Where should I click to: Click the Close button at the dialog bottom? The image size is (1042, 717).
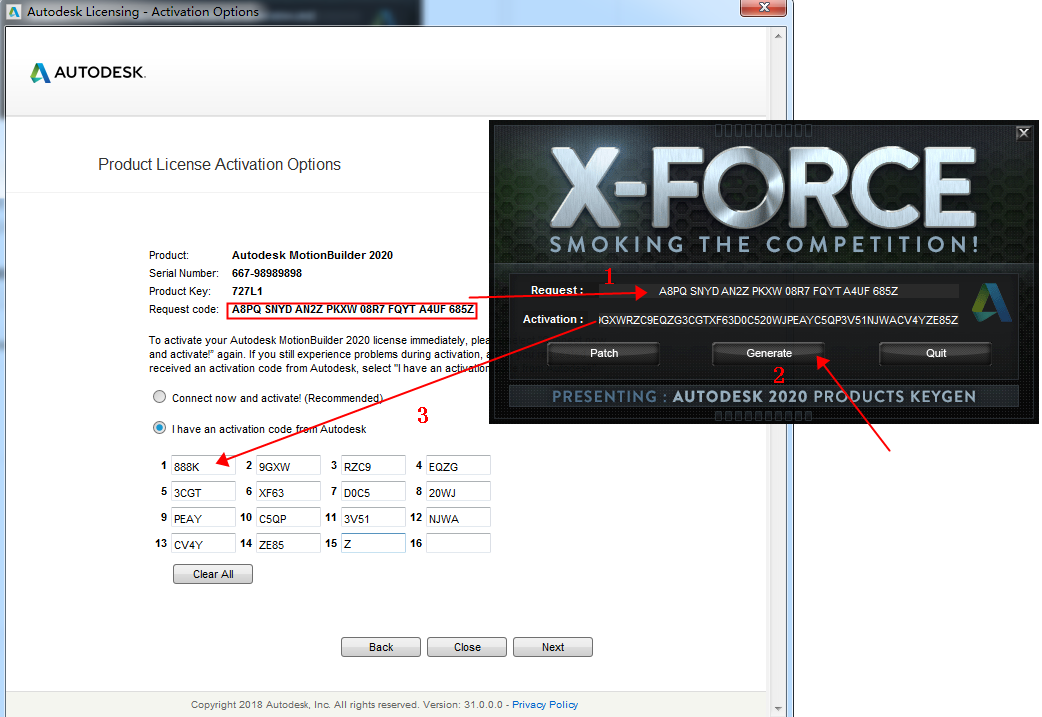(x=467, y=647)
